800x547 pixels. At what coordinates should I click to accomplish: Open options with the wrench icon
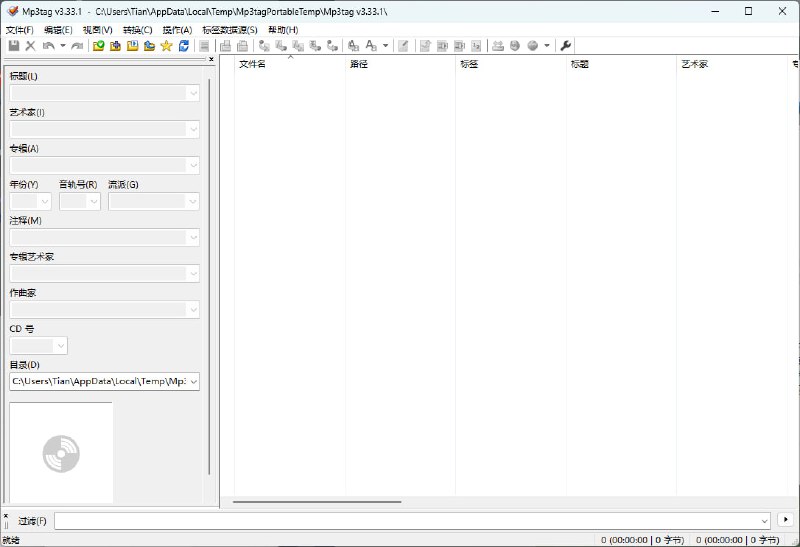[x=566, y=46]
